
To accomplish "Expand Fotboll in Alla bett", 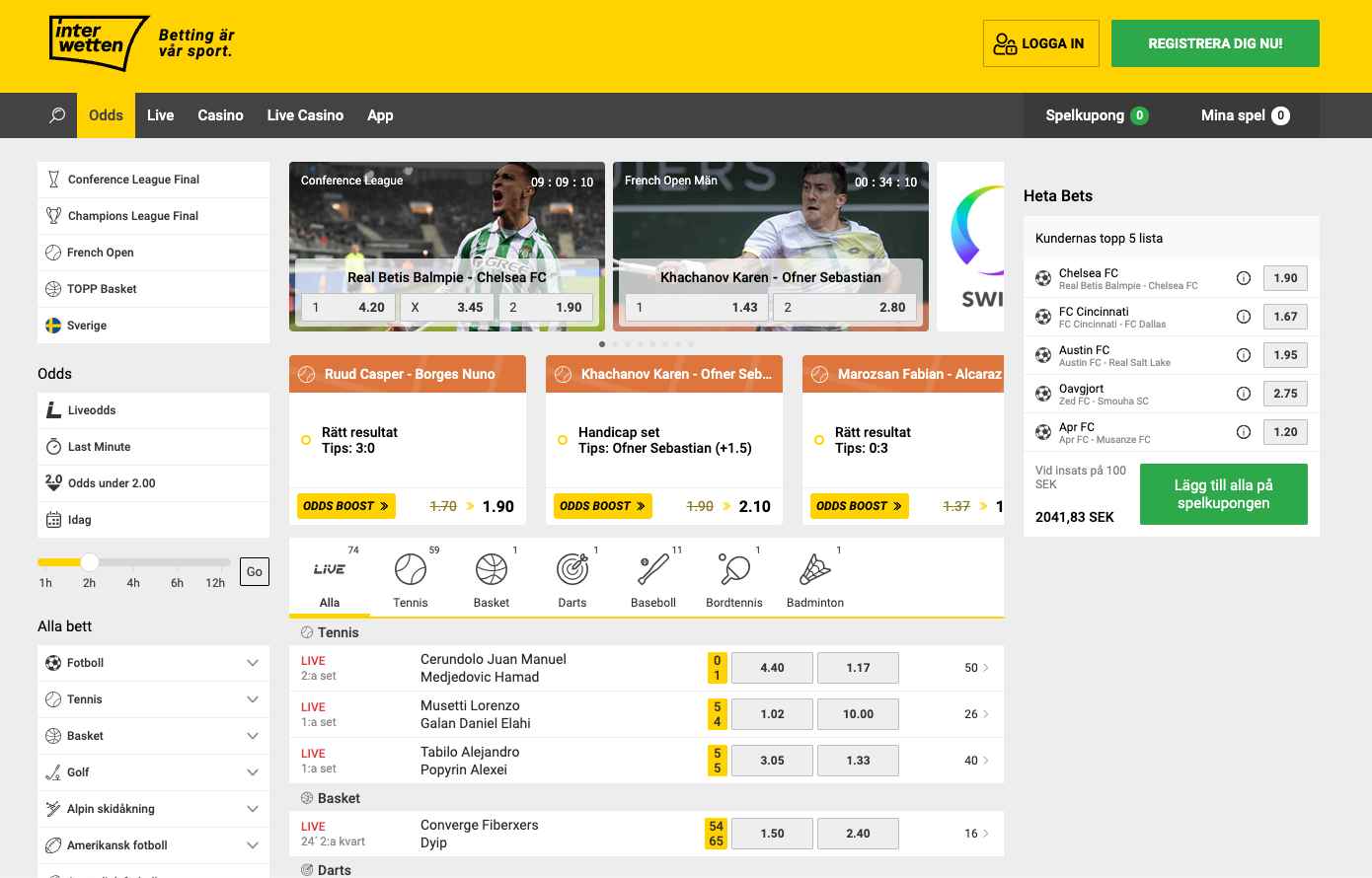I will point(153,663).
